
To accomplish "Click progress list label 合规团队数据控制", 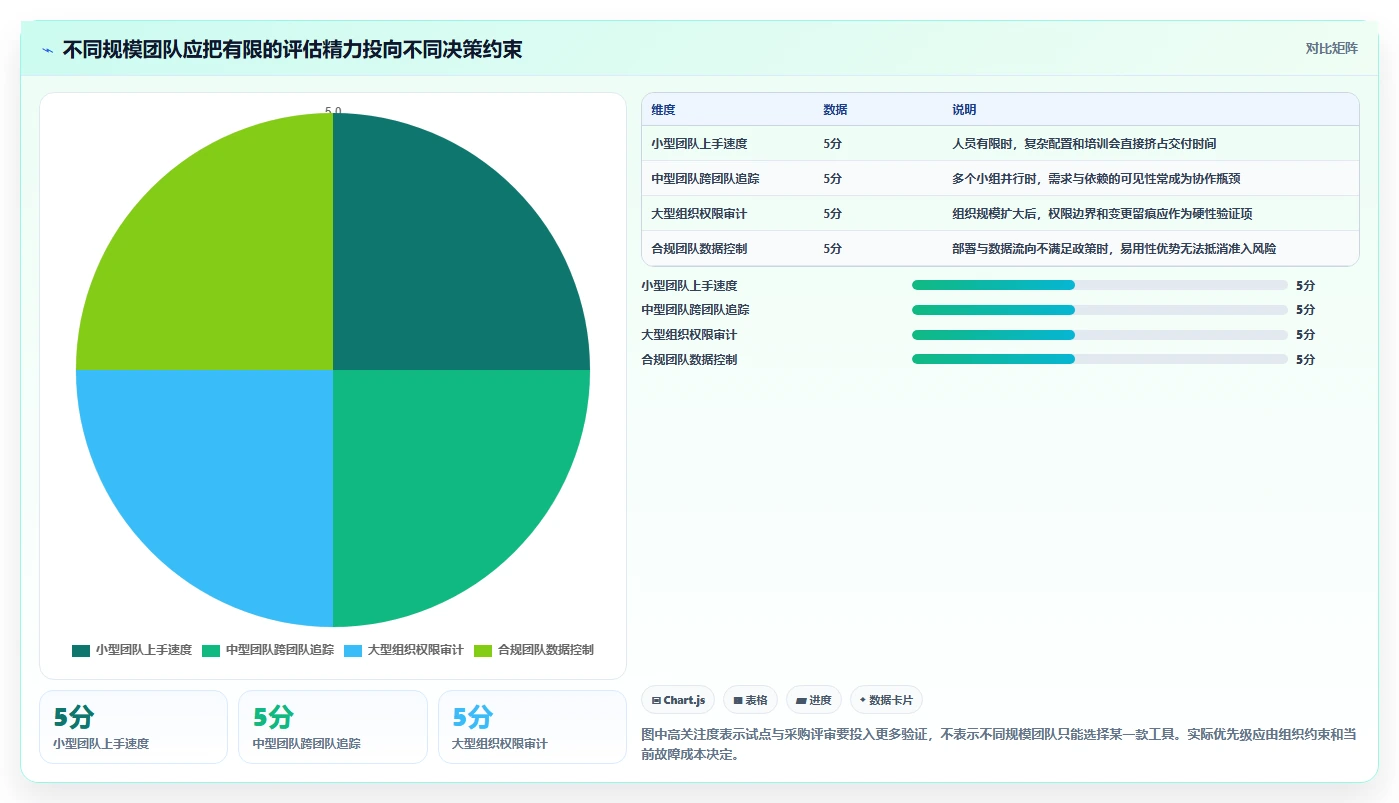I will (690, 360).
